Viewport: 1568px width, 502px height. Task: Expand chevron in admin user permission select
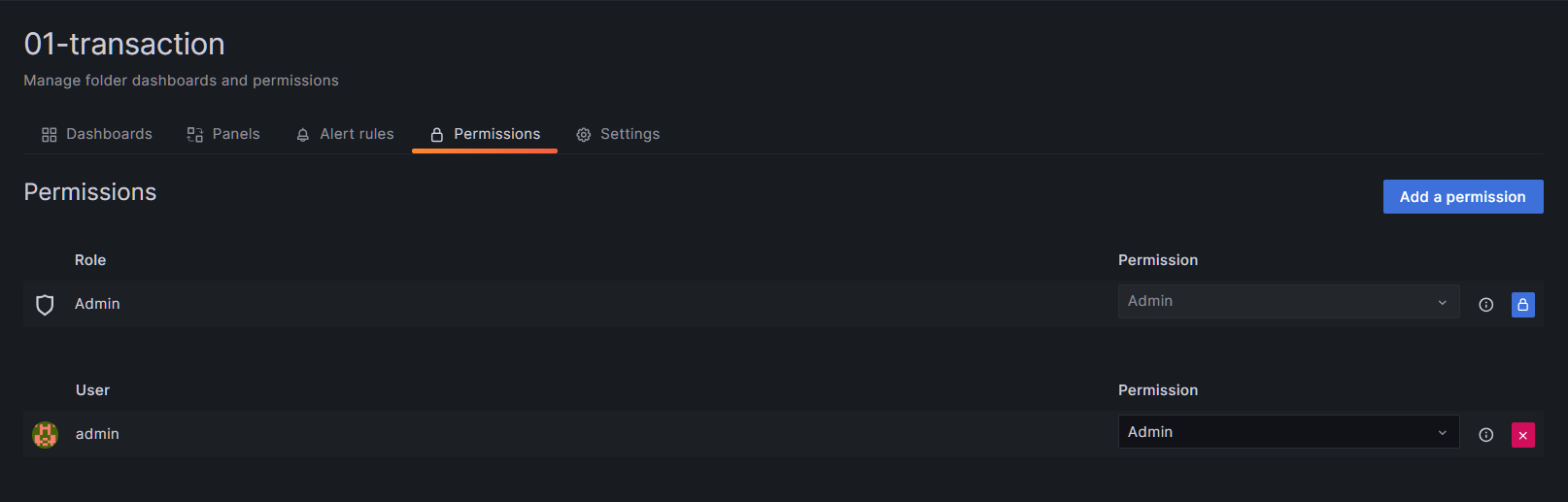click(1442, 433)
